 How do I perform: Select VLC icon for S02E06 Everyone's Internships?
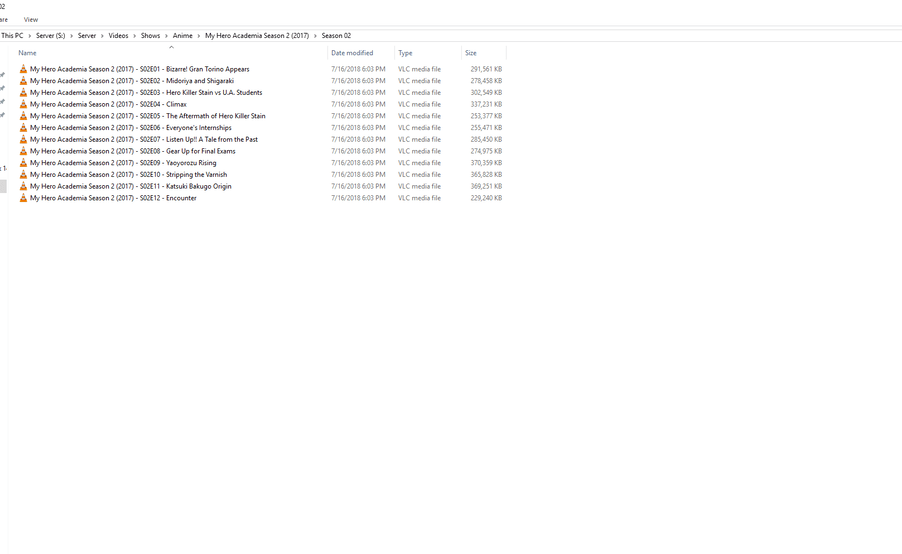click(x=23, y=128)
